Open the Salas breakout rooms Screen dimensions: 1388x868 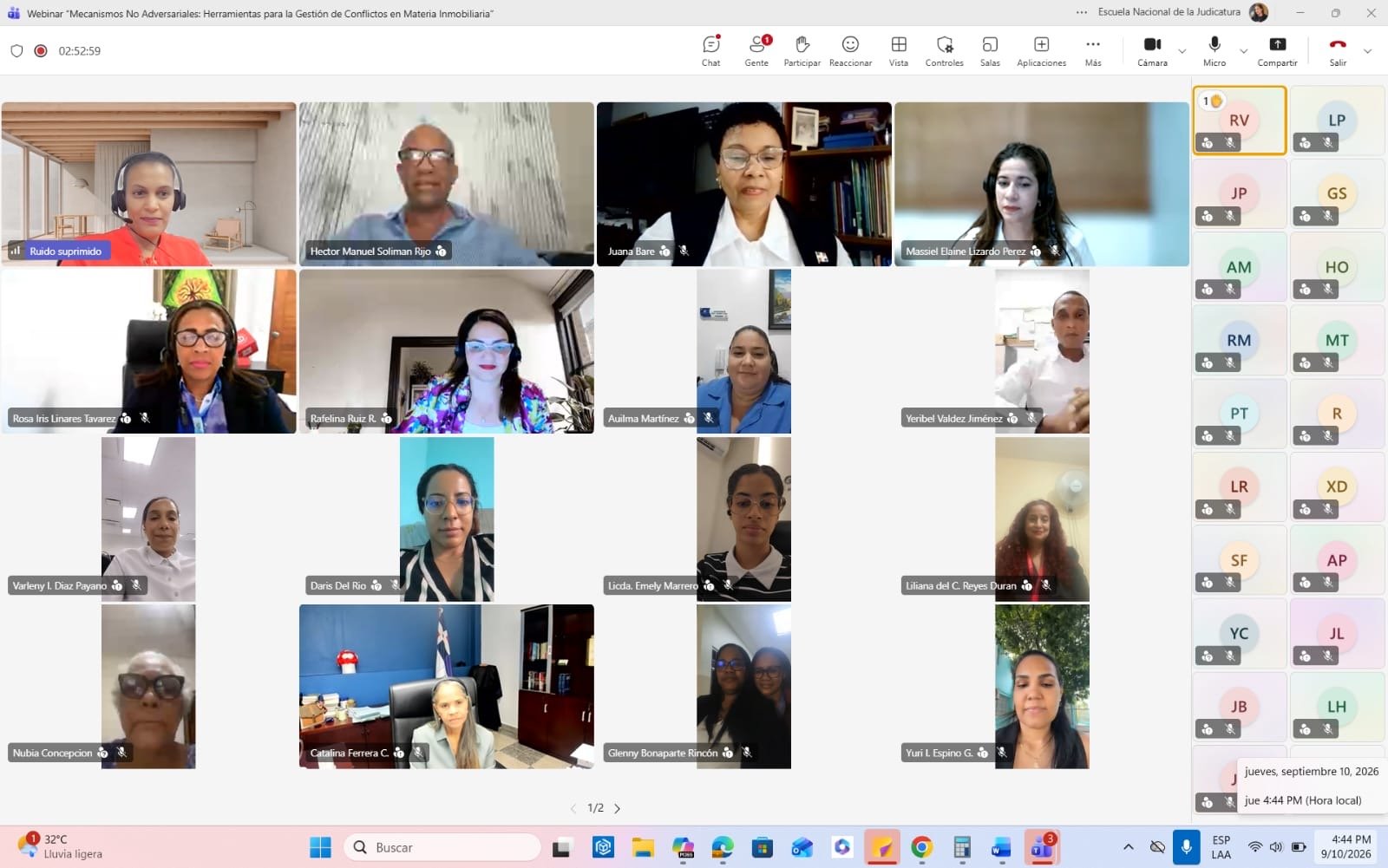(990, 51)
